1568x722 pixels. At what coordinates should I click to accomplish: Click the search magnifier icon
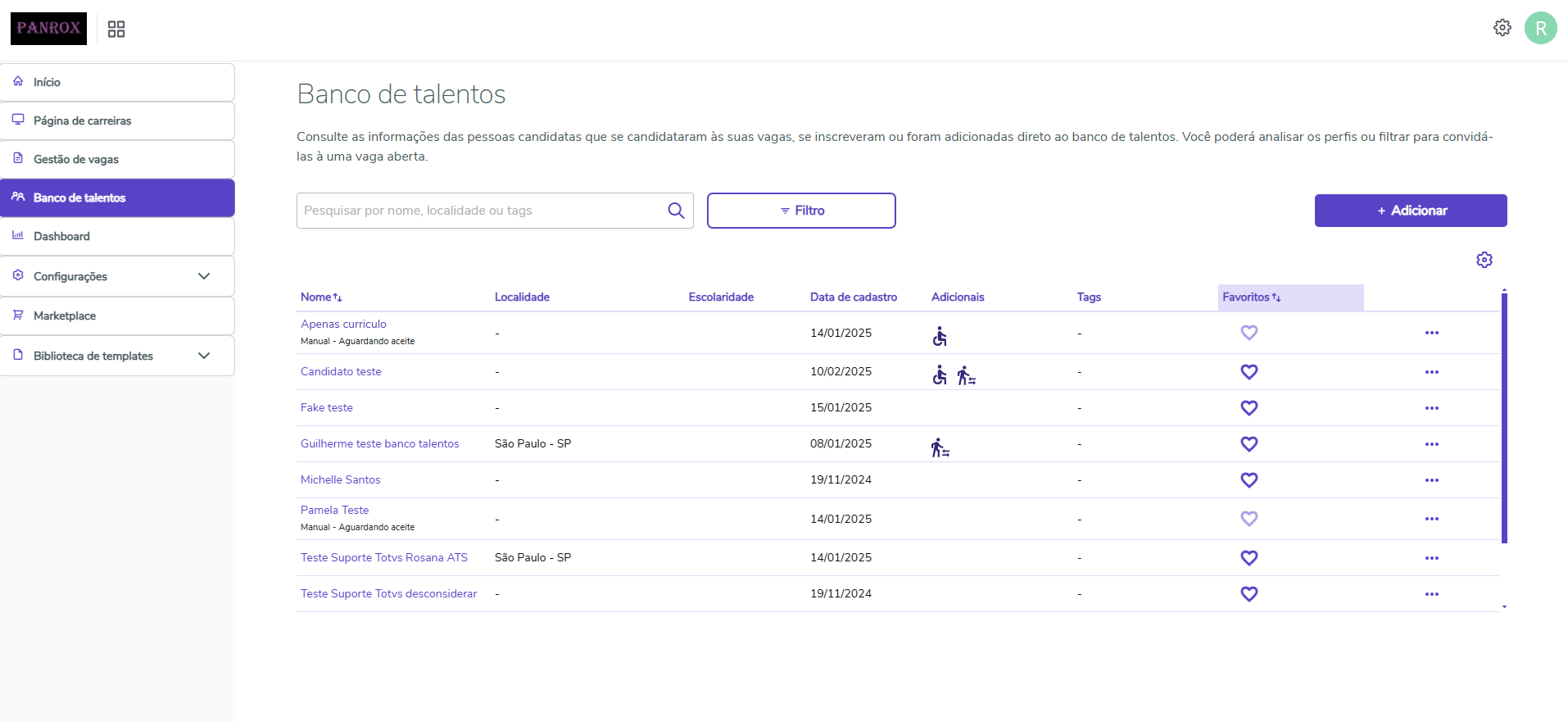[x=676, y=211]
